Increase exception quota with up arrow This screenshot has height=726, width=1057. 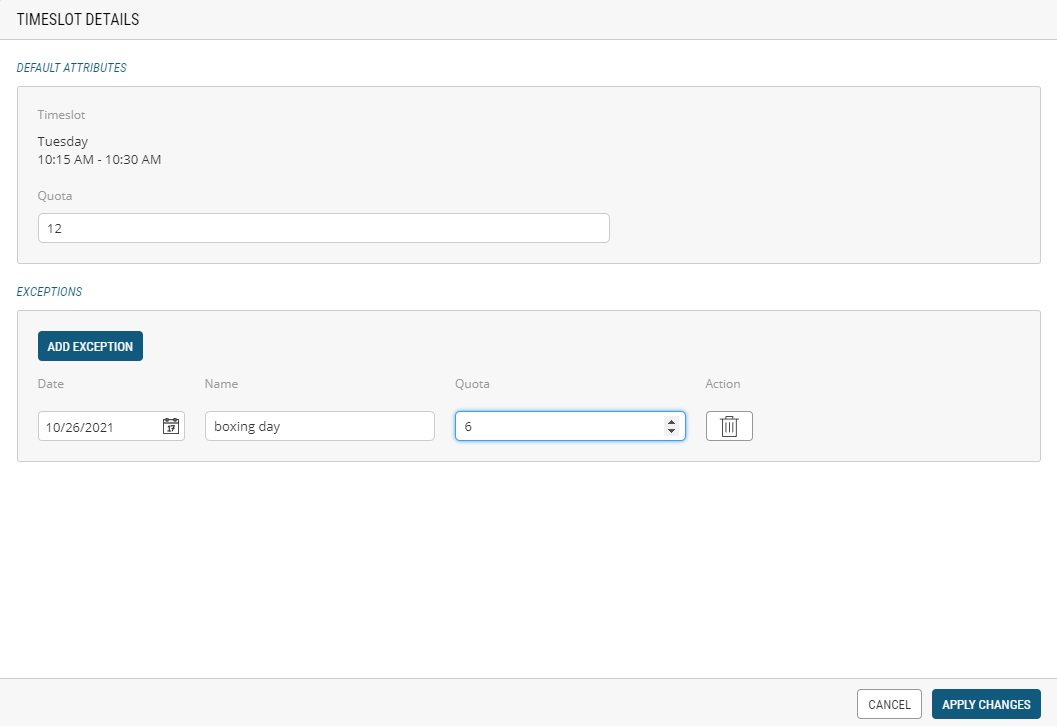click(x=671, y=421)
